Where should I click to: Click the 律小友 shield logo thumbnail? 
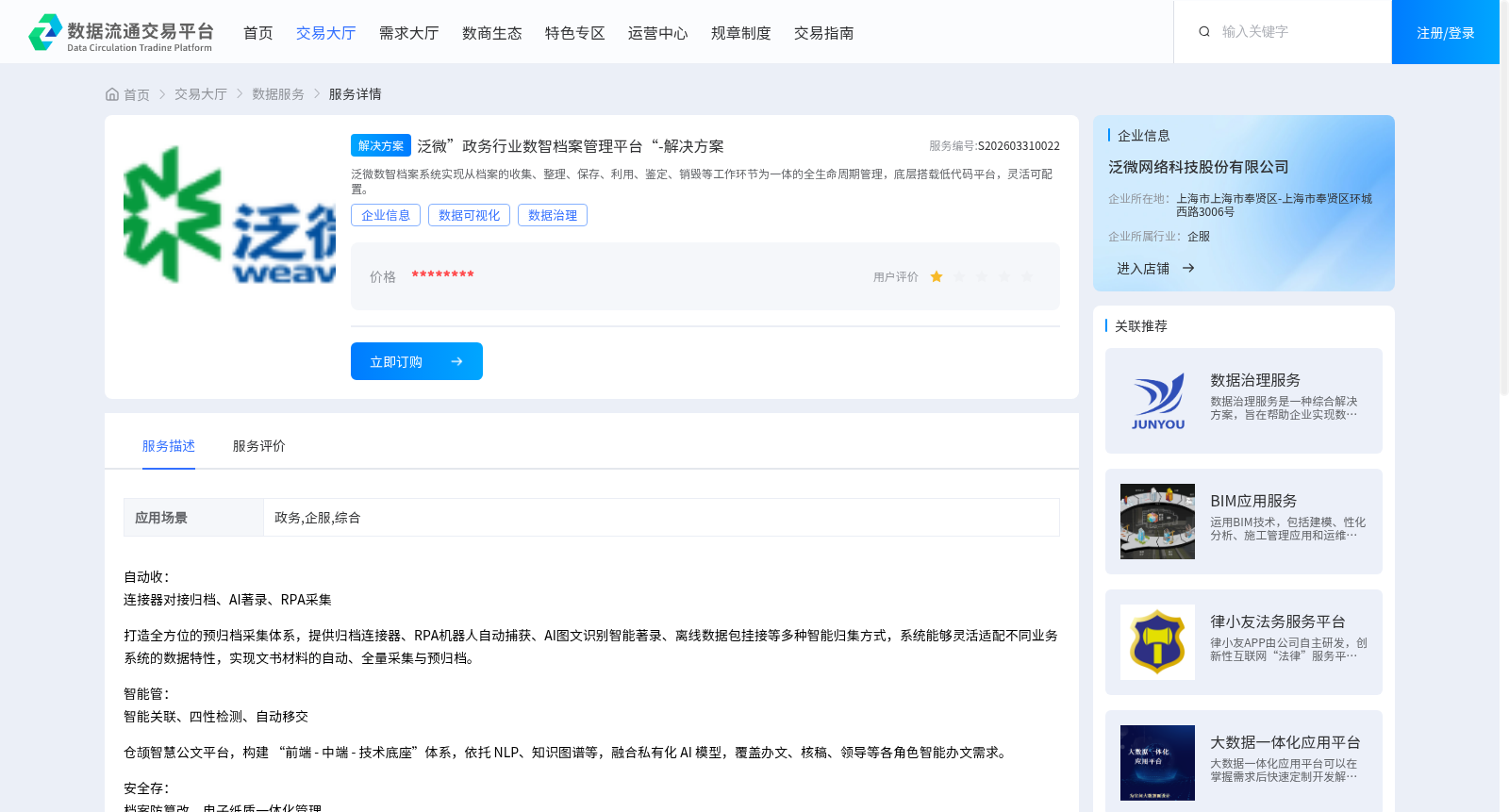(x=1157, y=642)
